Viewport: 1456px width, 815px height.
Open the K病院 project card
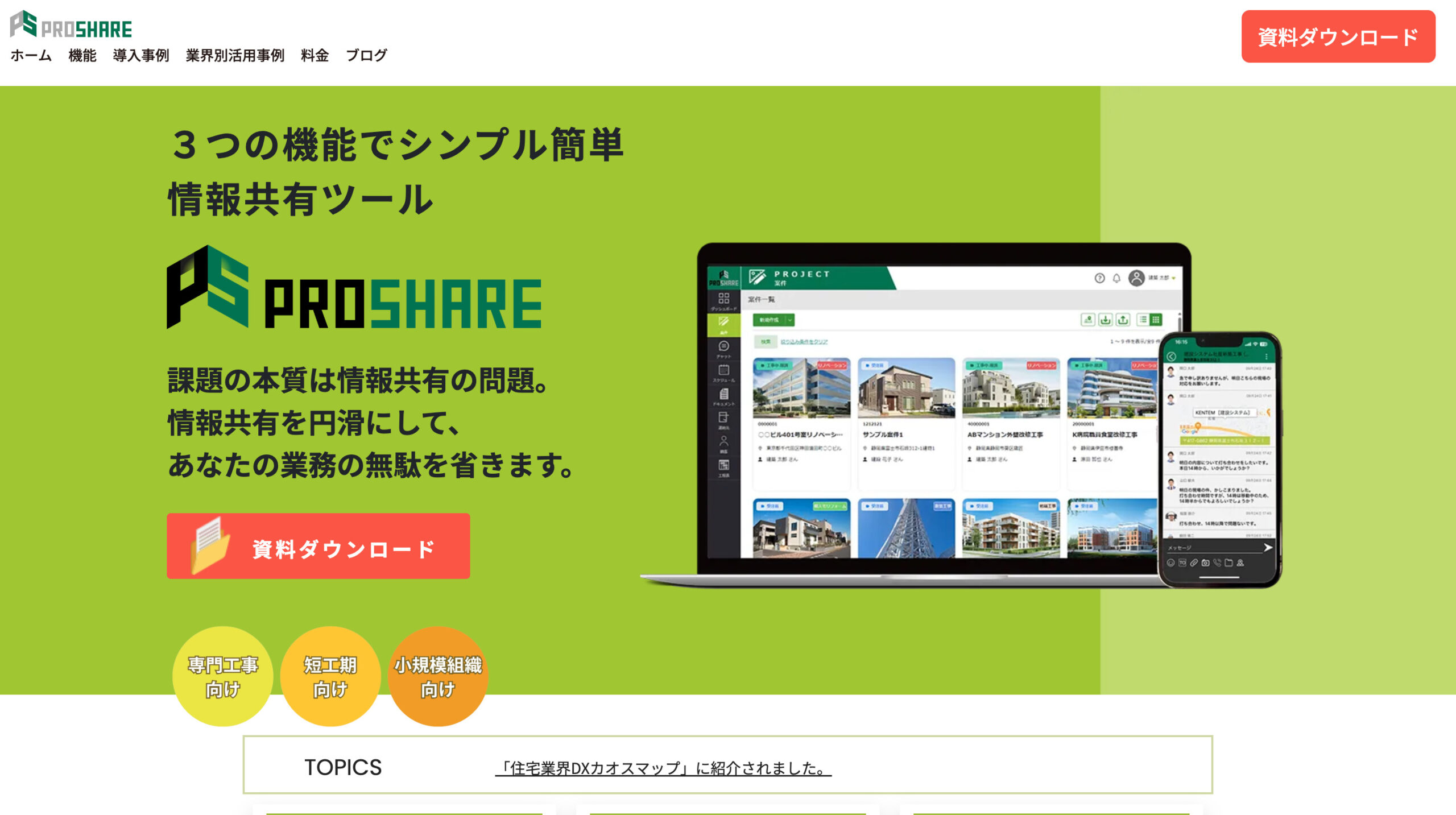coord(1113,423)
